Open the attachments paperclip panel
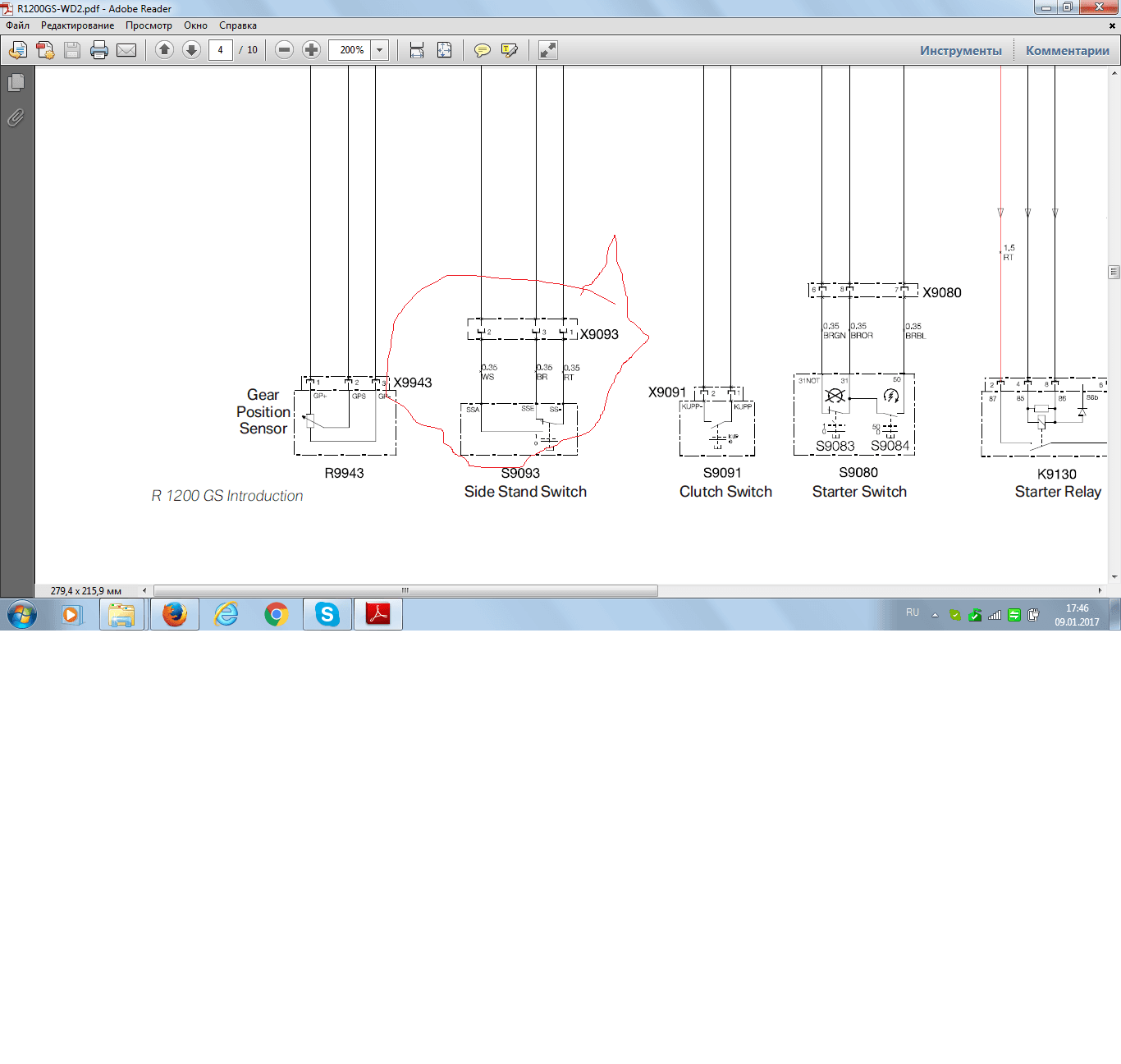 tap(16, 117)
